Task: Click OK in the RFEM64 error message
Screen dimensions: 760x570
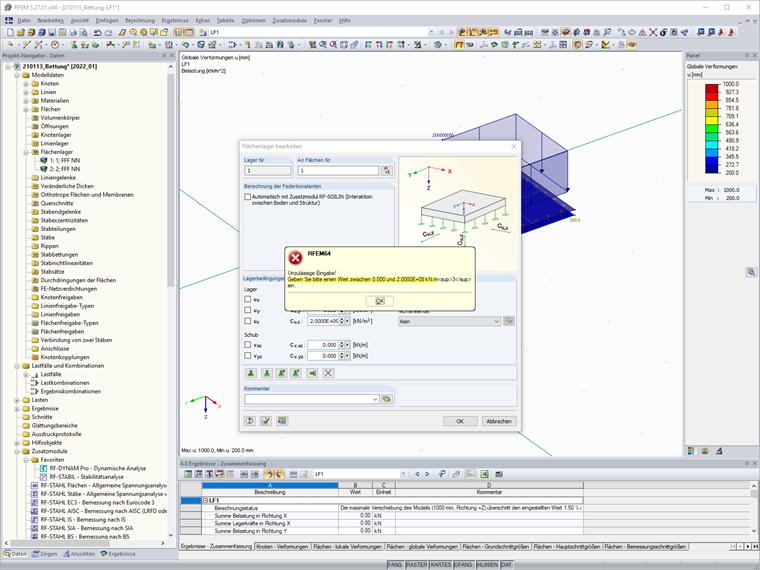Action: [x=380, y=301]
